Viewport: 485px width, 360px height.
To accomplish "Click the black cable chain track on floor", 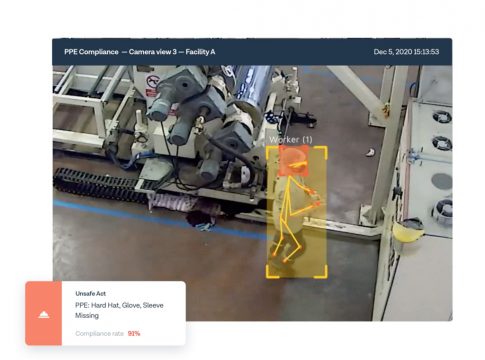I will pos(100,185).
